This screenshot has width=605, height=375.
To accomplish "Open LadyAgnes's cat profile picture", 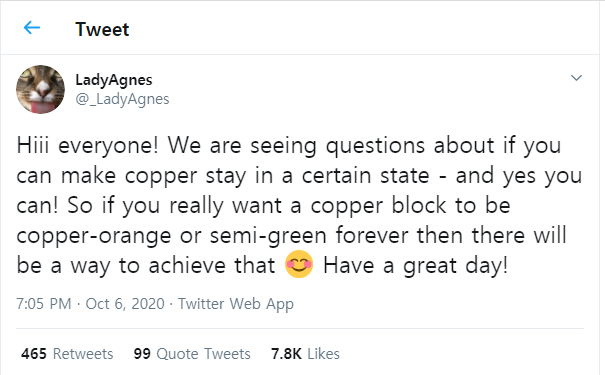I will pos(41,90).
